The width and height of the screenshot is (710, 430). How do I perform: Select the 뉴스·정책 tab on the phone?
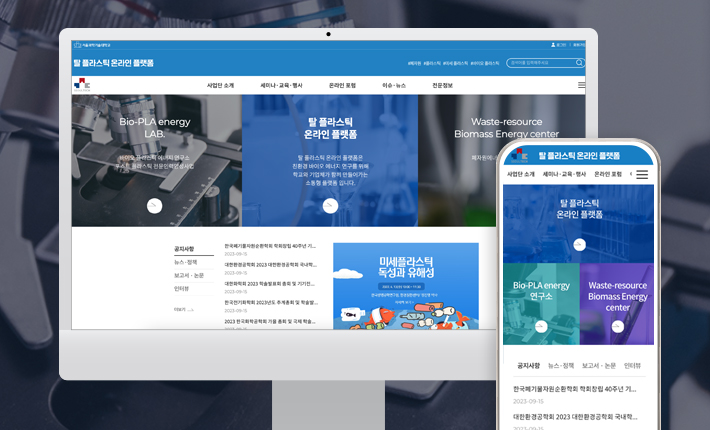[x=561, y=366]
